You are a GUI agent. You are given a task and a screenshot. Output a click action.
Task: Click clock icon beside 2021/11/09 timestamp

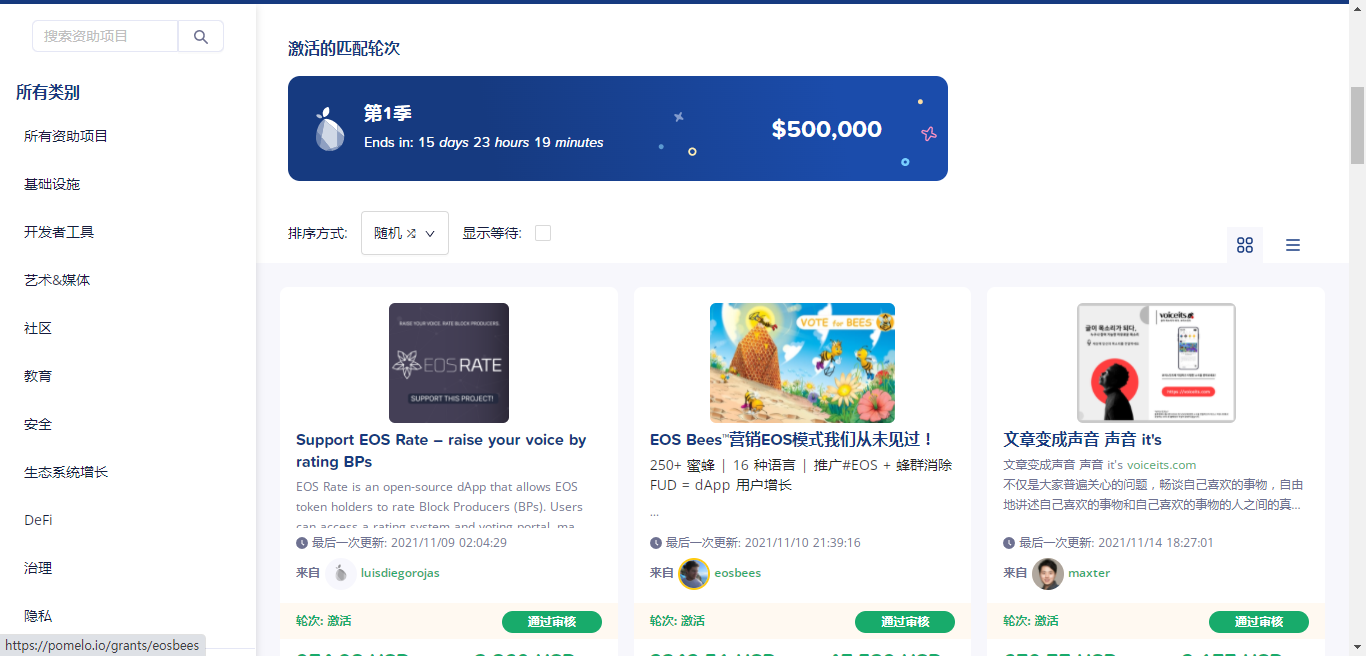[302, 543]
